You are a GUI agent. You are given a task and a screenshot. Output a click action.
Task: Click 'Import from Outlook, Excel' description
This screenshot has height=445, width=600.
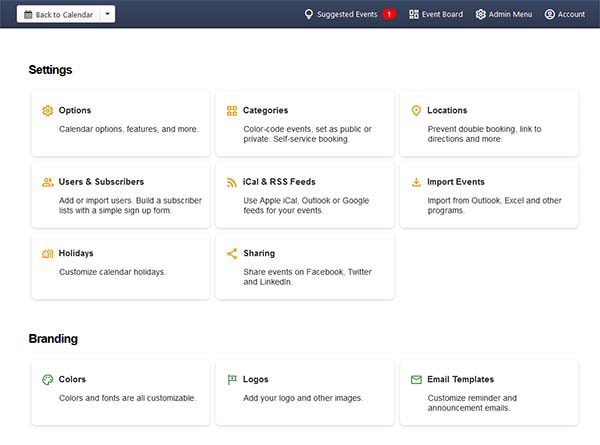494,206
